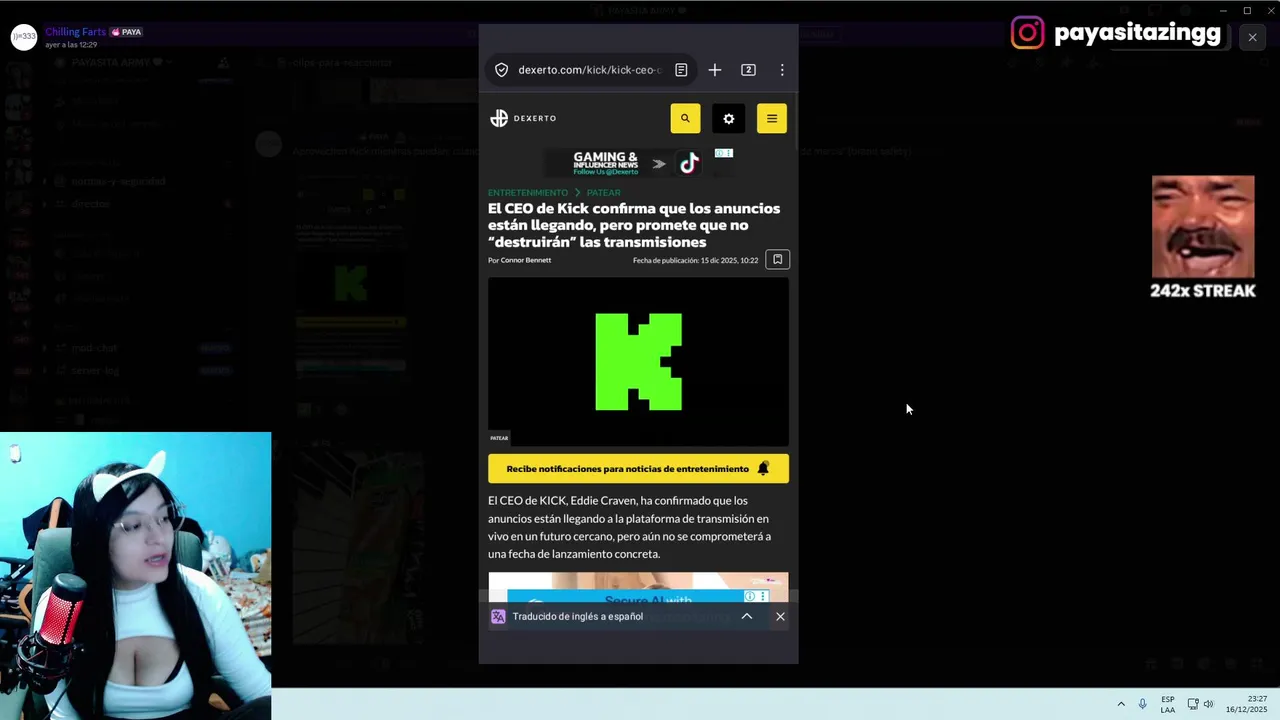Open author Connor Bennett's page
The image size is (1280, 720).
pos(525,260)
